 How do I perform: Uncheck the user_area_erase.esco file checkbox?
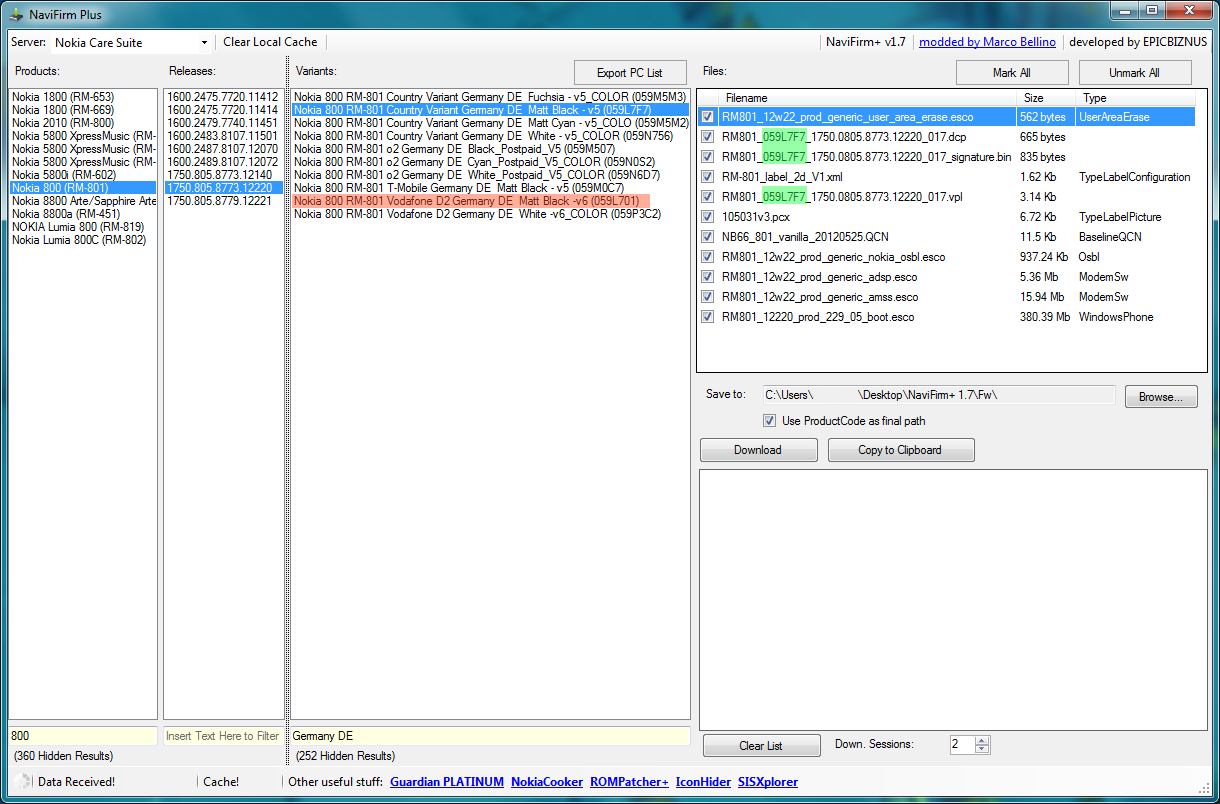click(708, 117)
